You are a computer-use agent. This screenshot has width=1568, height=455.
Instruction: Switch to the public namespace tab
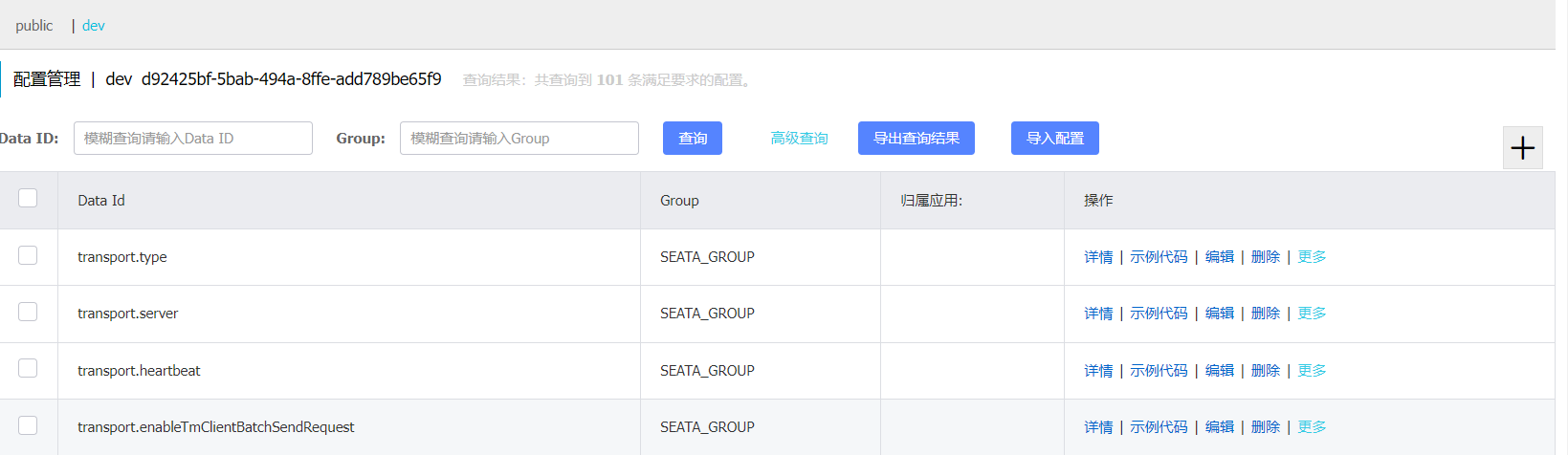(34, 26)
